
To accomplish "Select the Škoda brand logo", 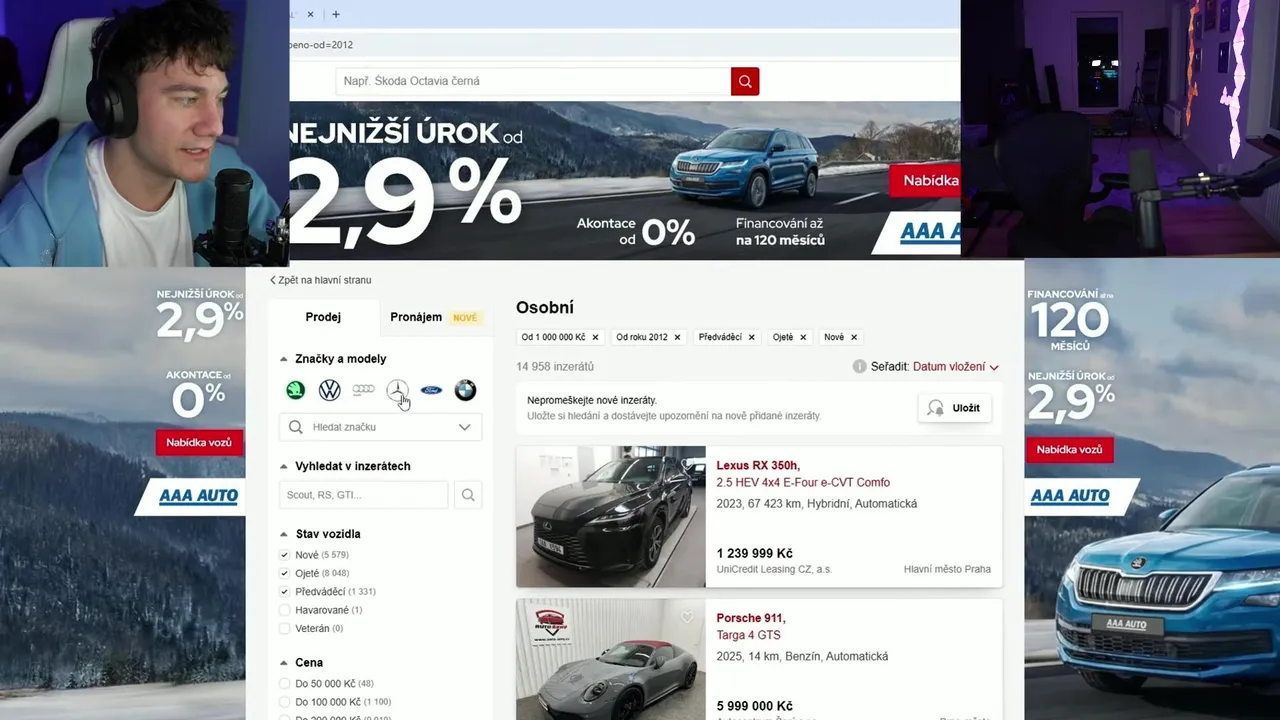I will point(295,390).
